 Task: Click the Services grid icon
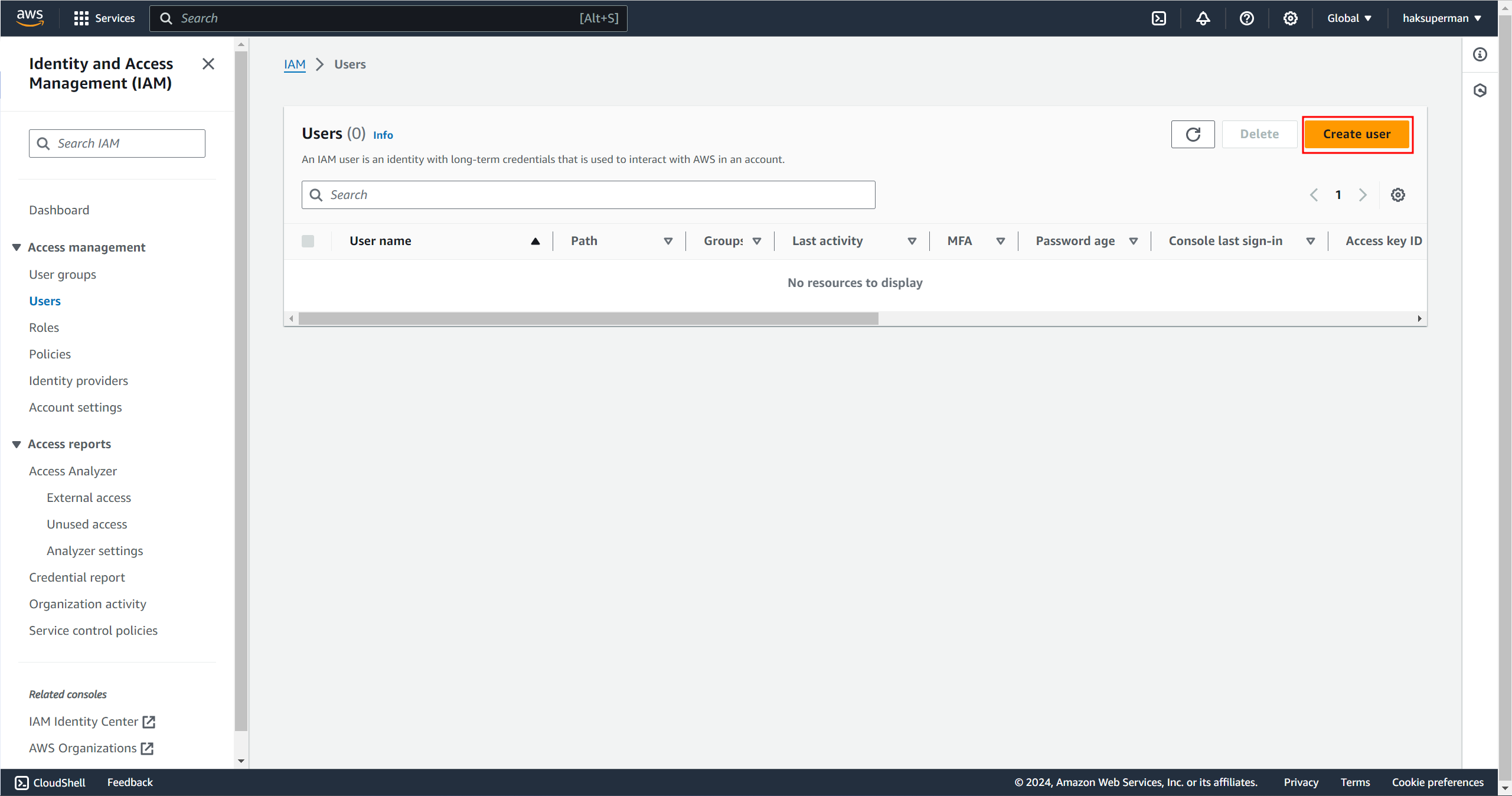pyautogui.click(x=81, y=18)
